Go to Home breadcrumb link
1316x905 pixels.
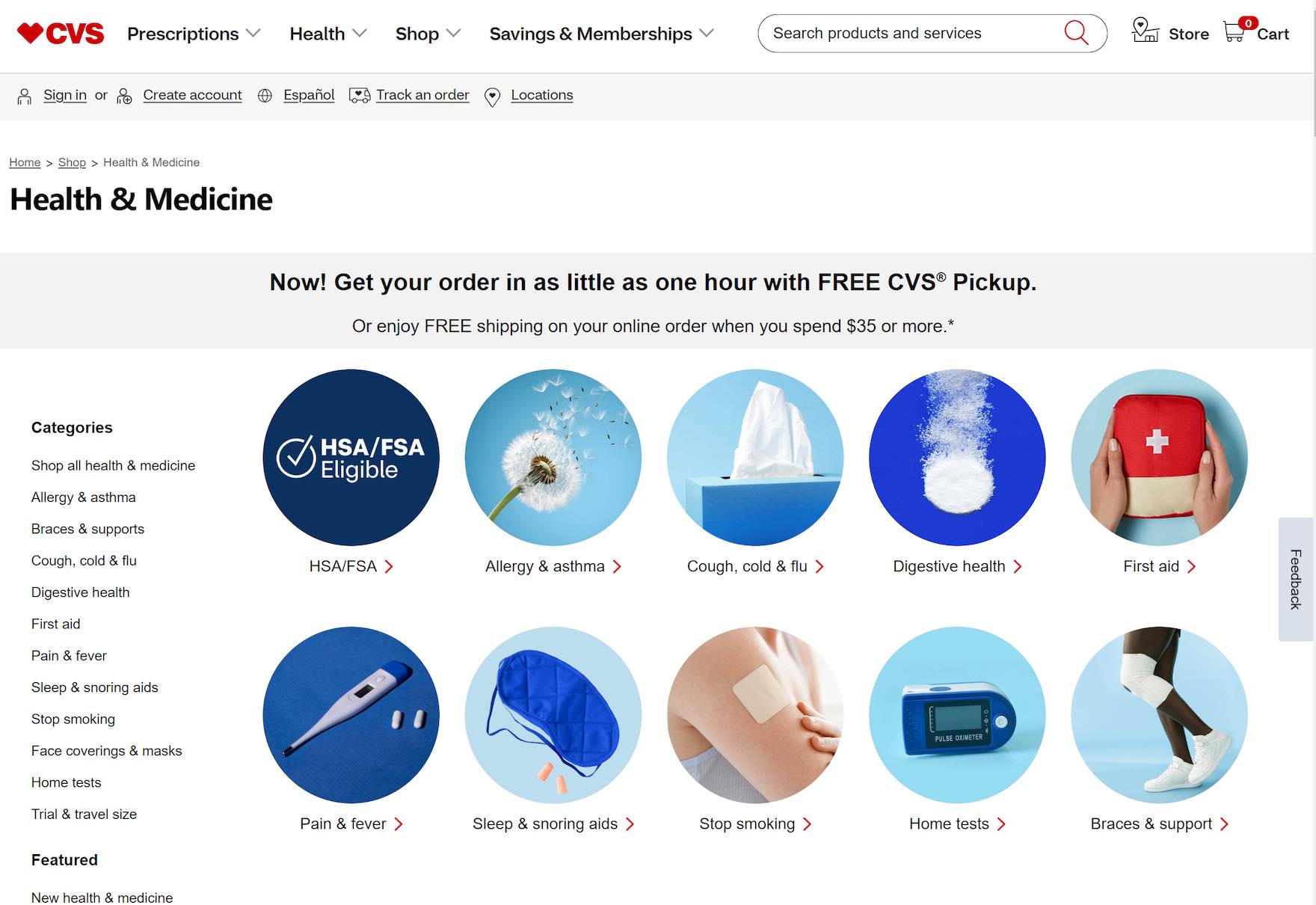coord(25,162)
